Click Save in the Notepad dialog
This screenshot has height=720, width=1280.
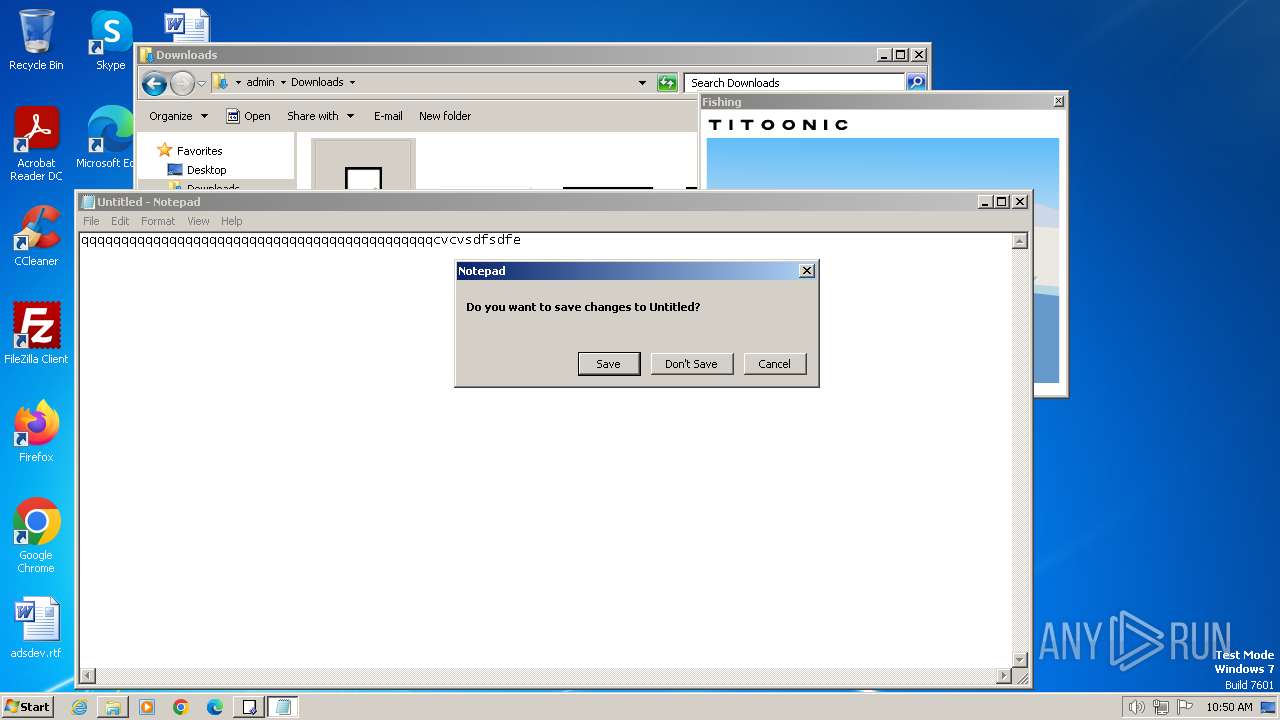[609, 364]
